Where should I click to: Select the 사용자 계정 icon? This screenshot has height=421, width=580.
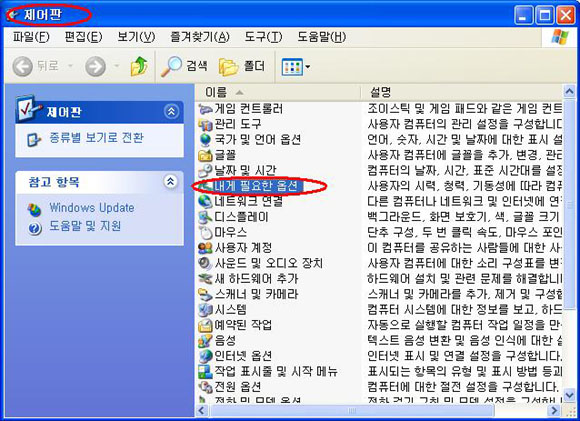pyautogui.click(x=205, y=248)
